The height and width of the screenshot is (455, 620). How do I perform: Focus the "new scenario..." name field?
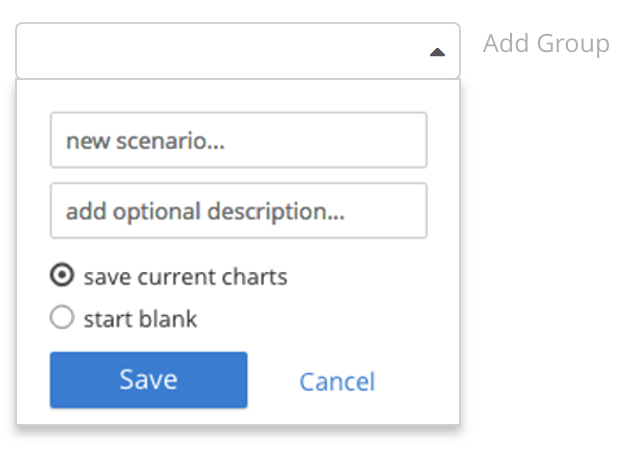(238, 140)
